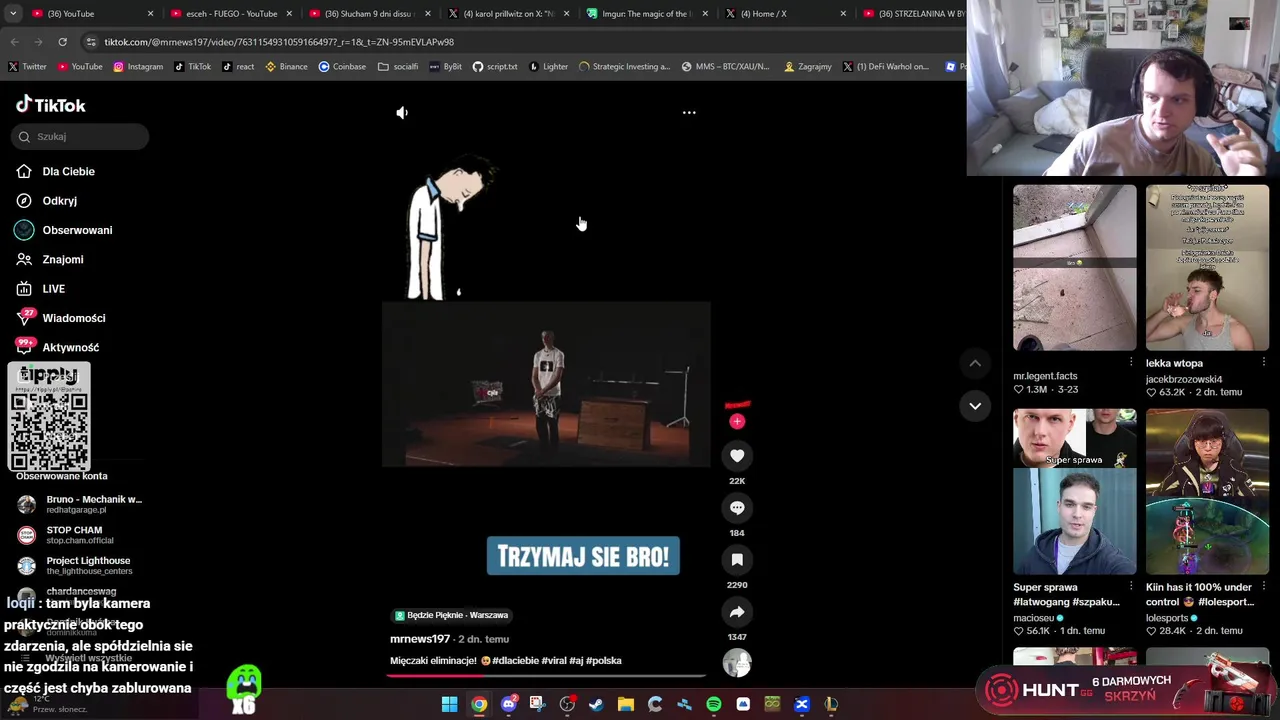Bookmark the video to favorites
This screenshot has height=720, width=1280.
point(737,560)
